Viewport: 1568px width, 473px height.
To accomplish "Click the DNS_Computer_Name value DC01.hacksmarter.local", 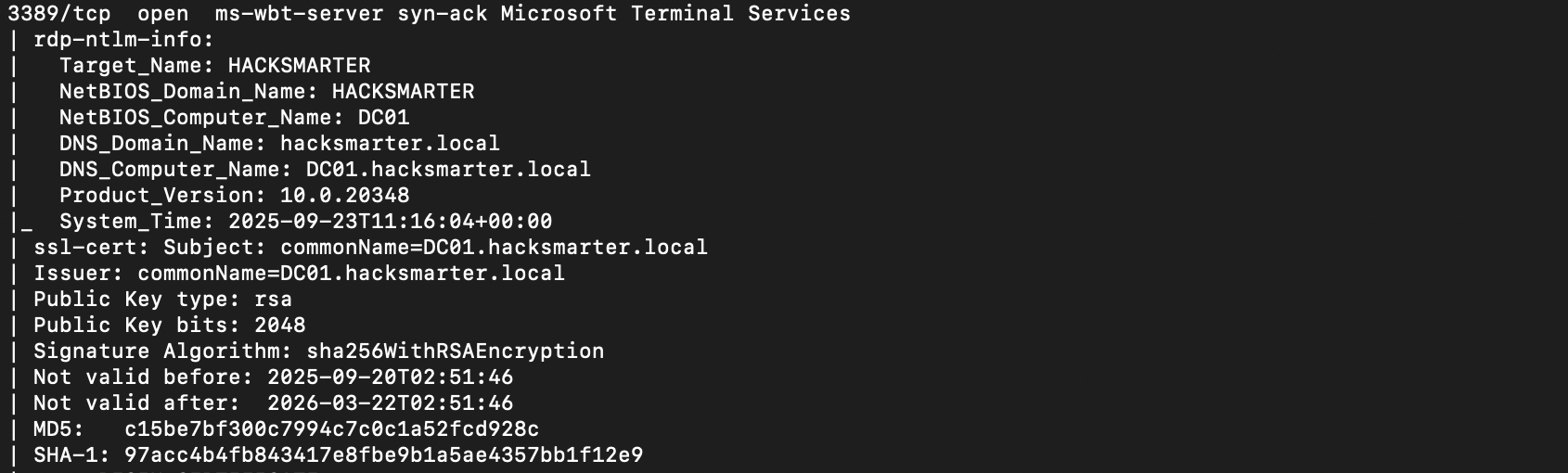I will (x=448, y=170).
